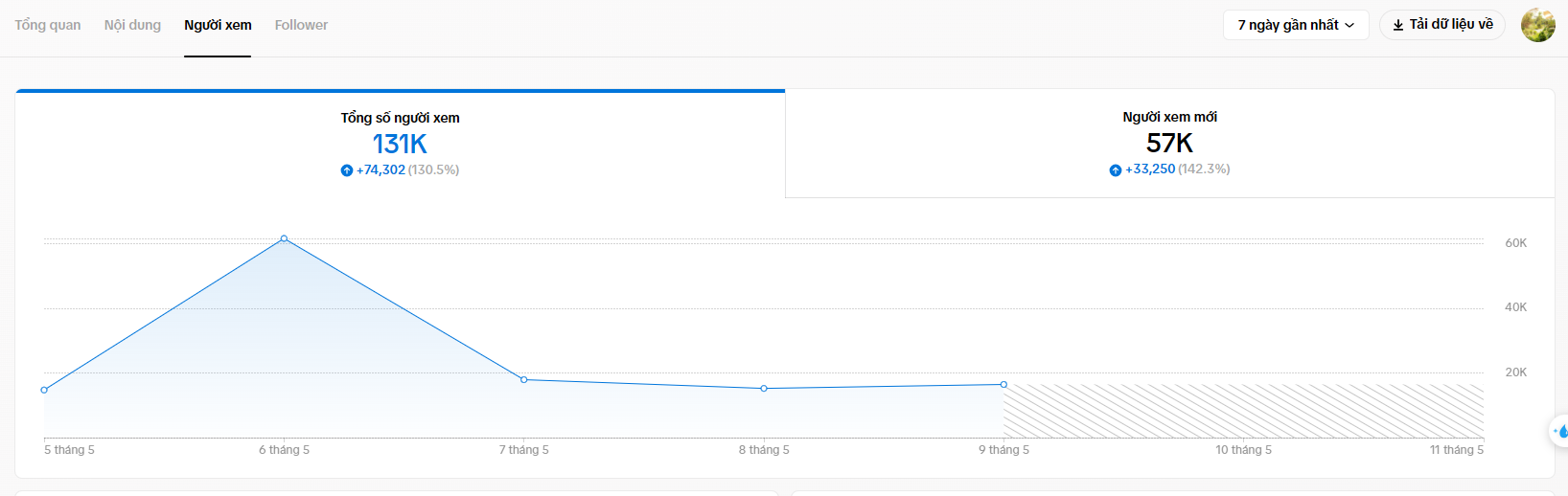Open the profile avatar picture
Viewport: 1568px width, 496px height.
[1537, 25]
